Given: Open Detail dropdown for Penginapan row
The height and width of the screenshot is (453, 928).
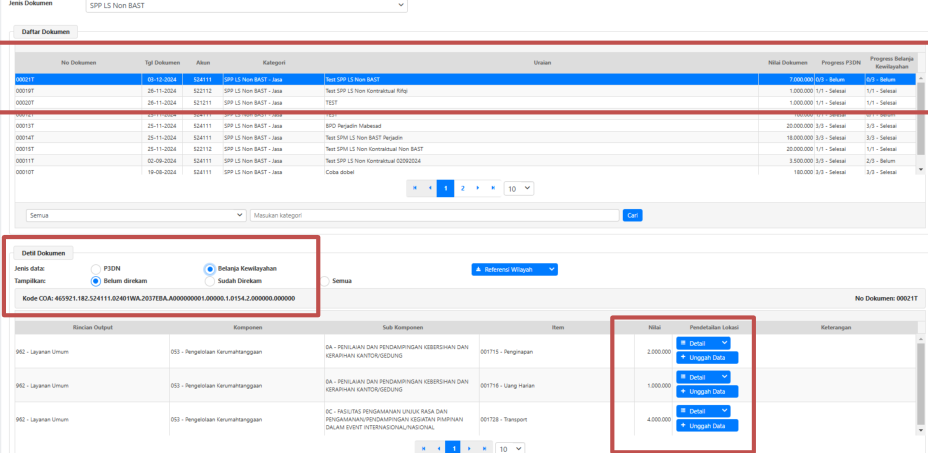Looking at the screenshot, I should pyautogui.click(x=704, y=343).
